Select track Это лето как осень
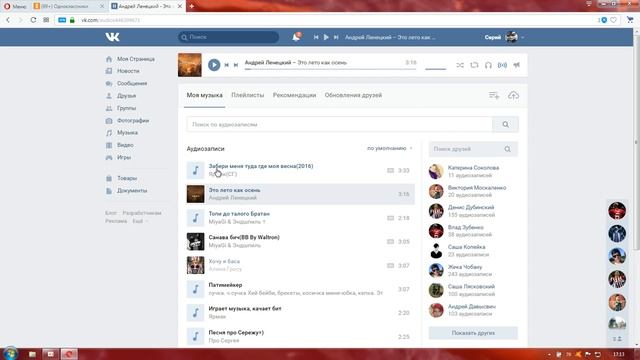 300,194
